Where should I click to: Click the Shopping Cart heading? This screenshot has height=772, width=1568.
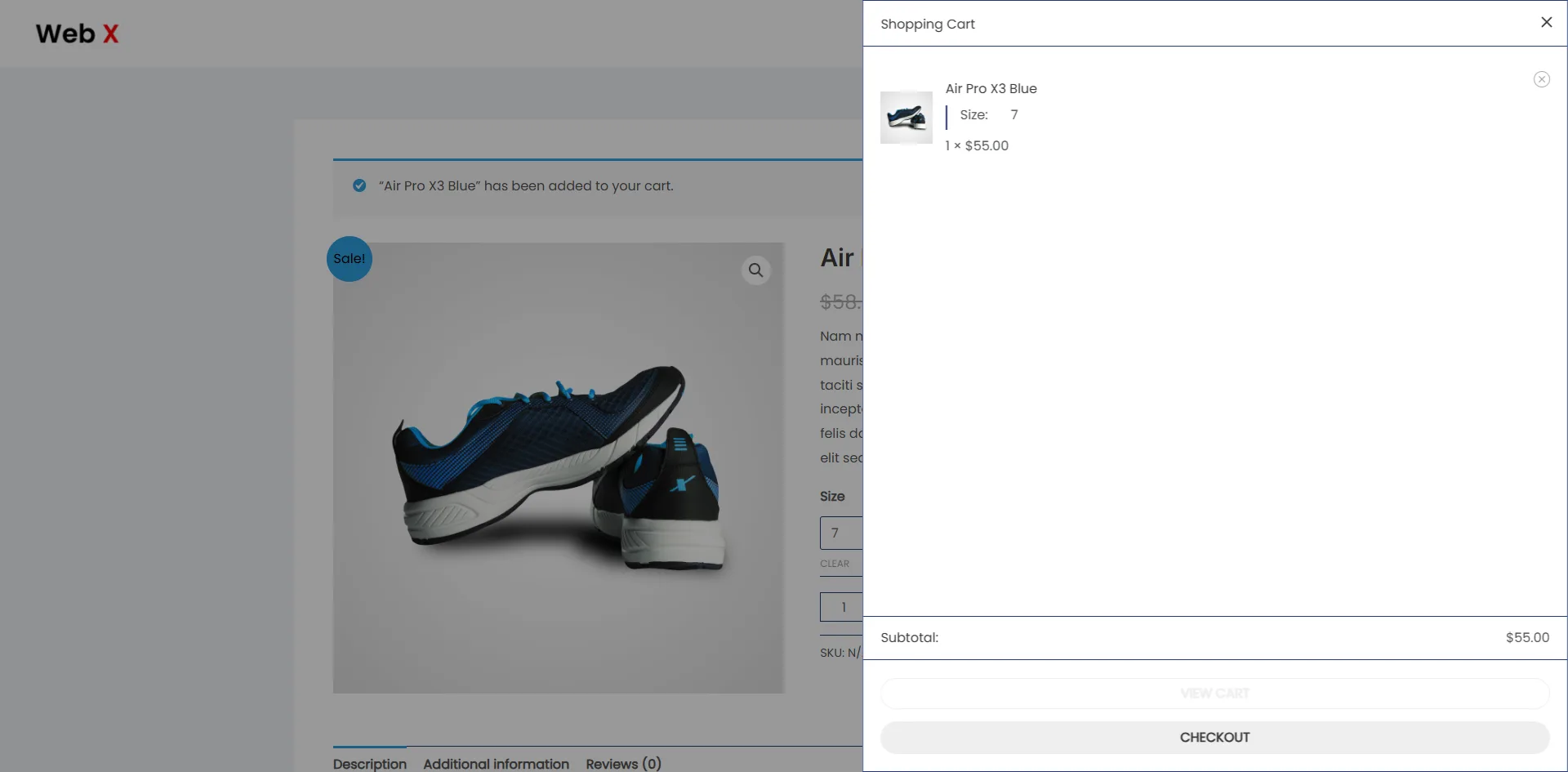(x=928, y=24)
